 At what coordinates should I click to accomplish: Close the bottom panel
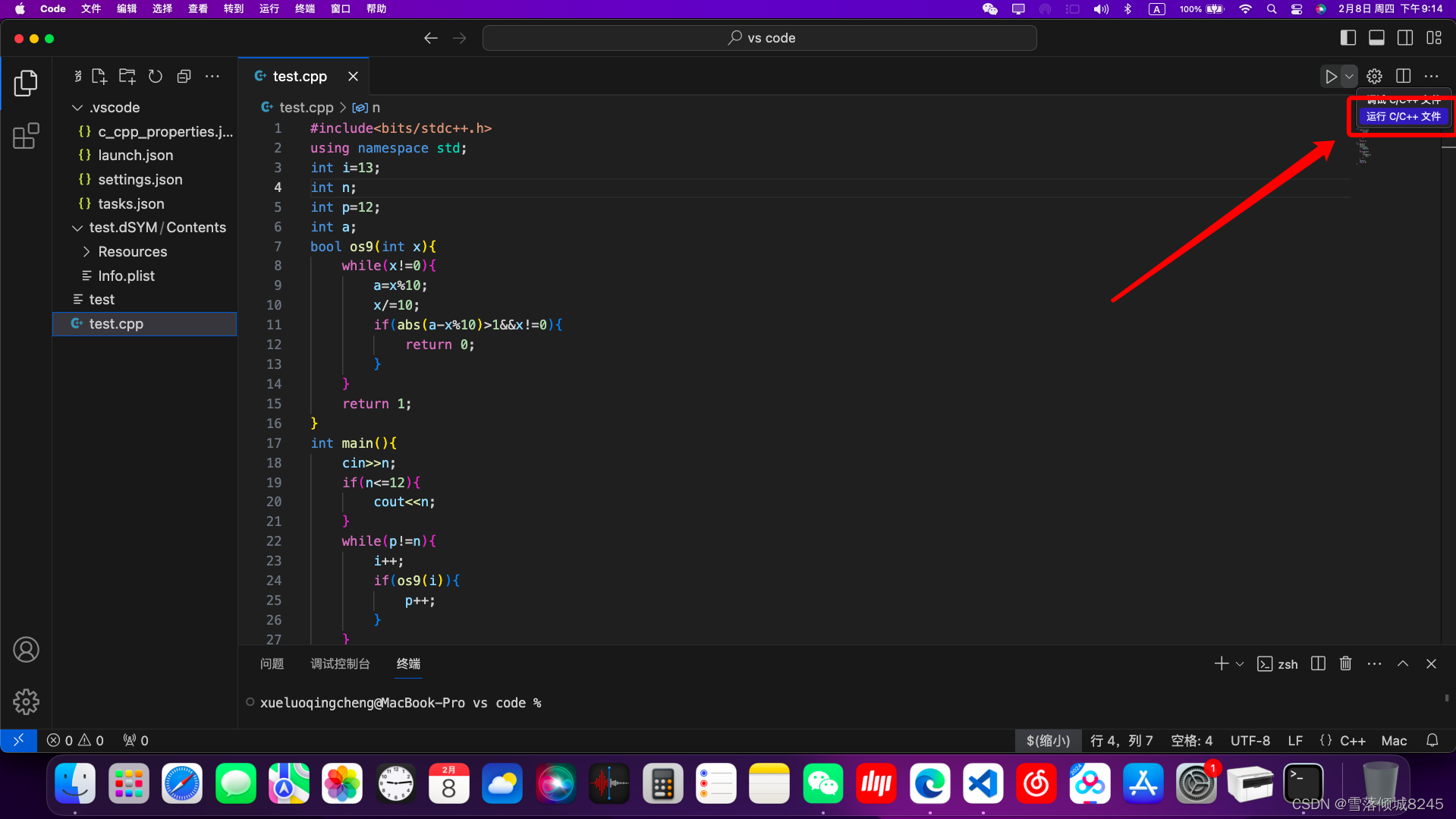pos(1431,664)
